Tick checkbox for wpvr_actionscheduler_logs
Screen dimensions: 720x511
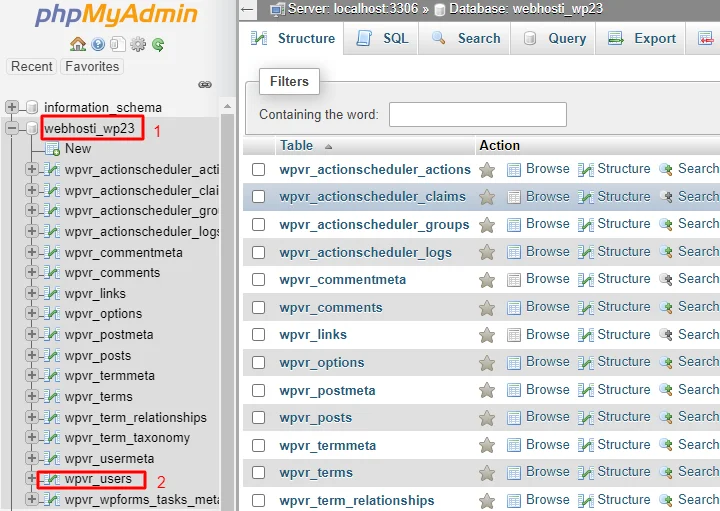(259, 252)
